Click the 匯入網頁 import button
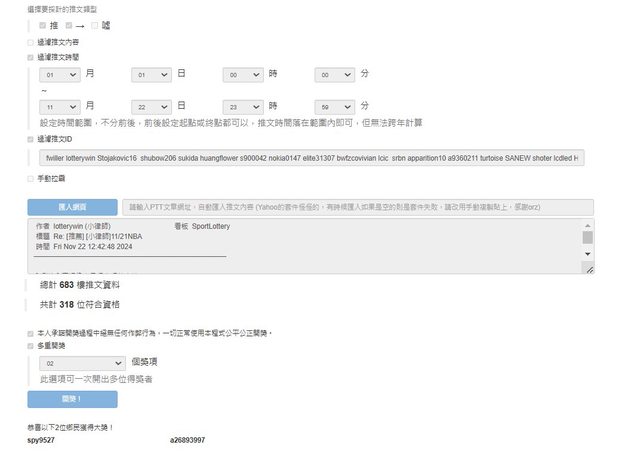 pos(72,207)
